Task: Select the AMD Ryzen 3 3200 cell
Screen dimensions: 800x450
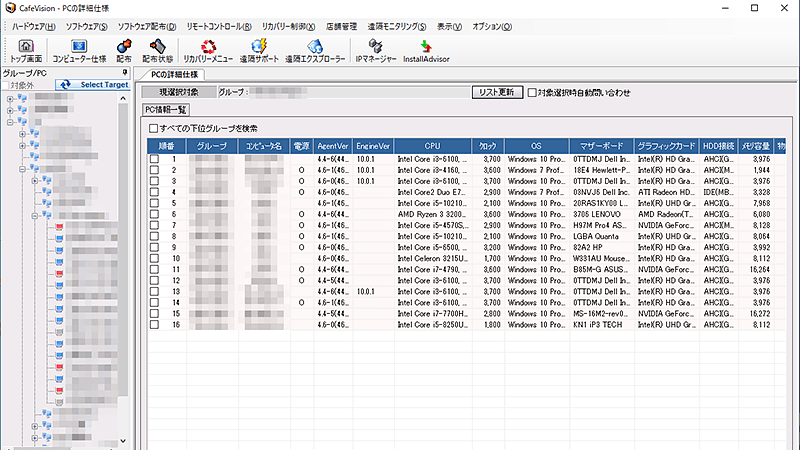Action: [432, 214]
